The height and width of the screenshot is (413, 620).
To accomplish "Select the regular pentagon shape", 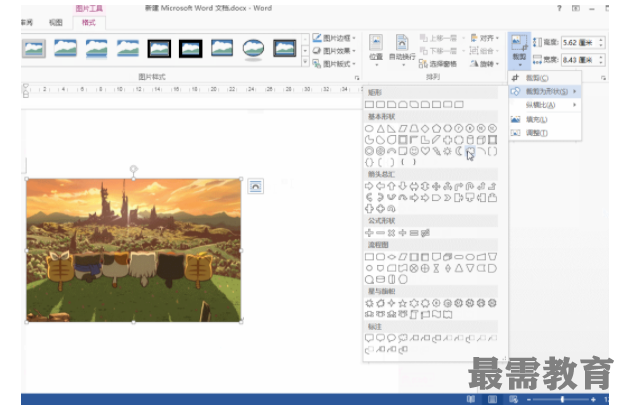I will point(436,129).
